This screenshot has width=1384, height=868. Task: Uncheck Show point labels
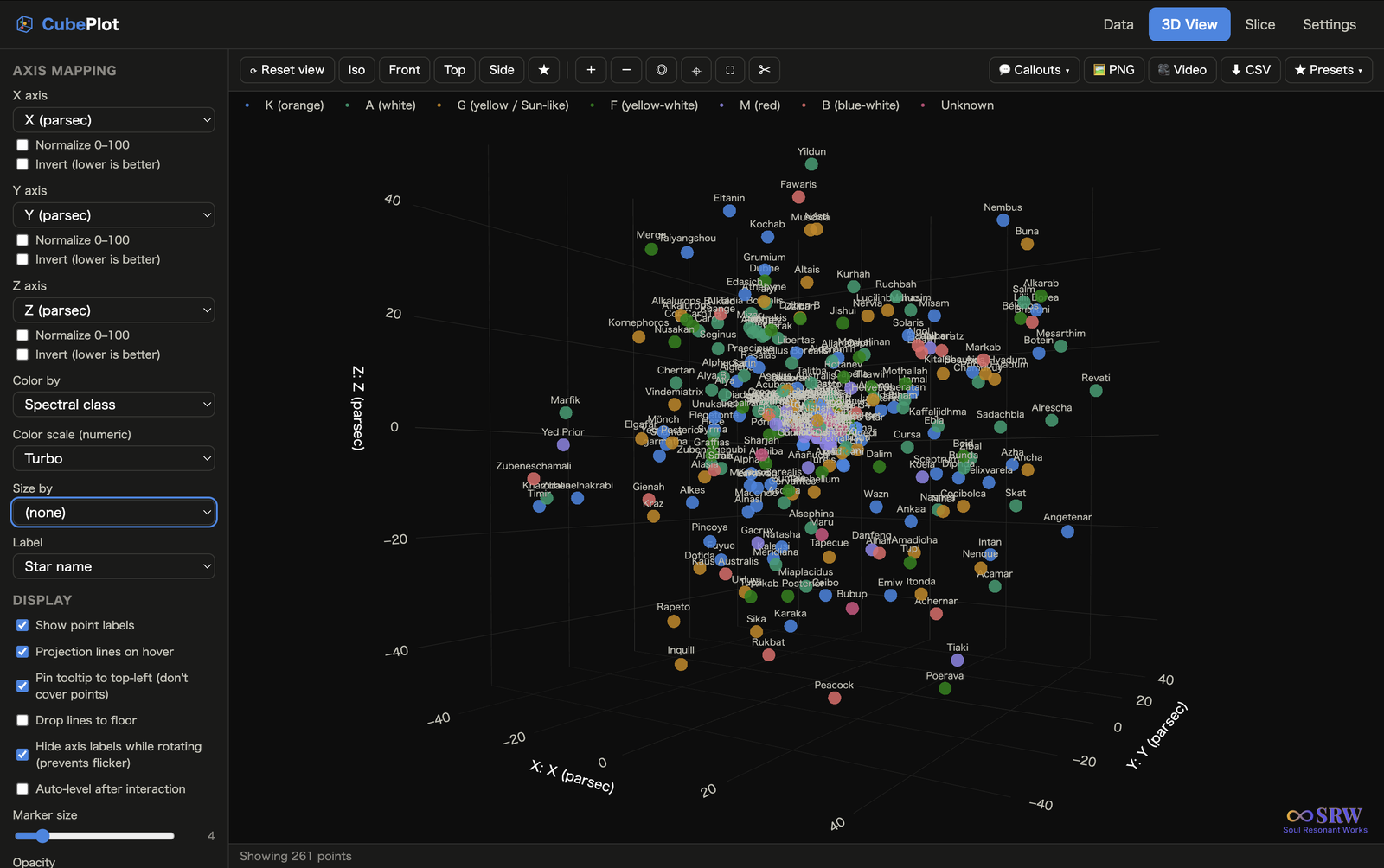(22, 625)
